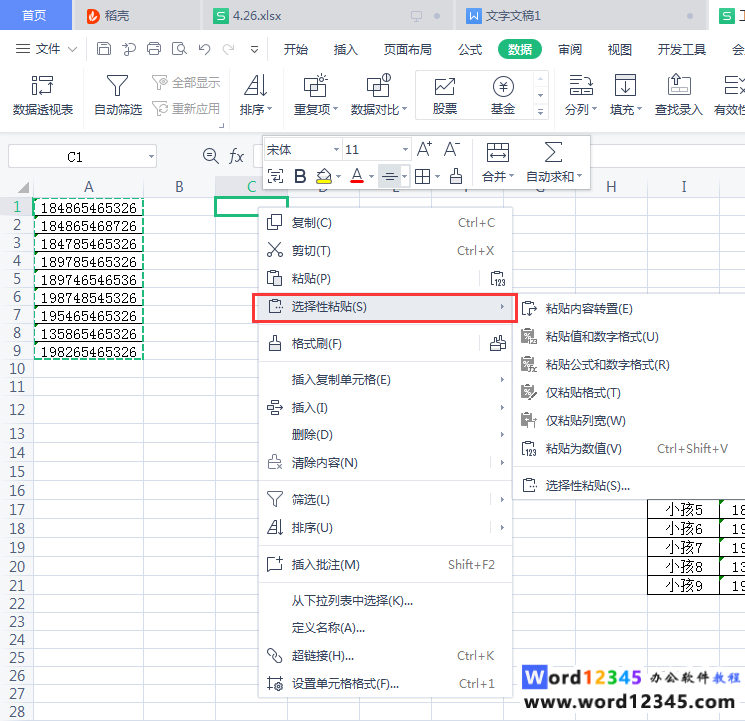Select row 10 header

click(17, 369)
